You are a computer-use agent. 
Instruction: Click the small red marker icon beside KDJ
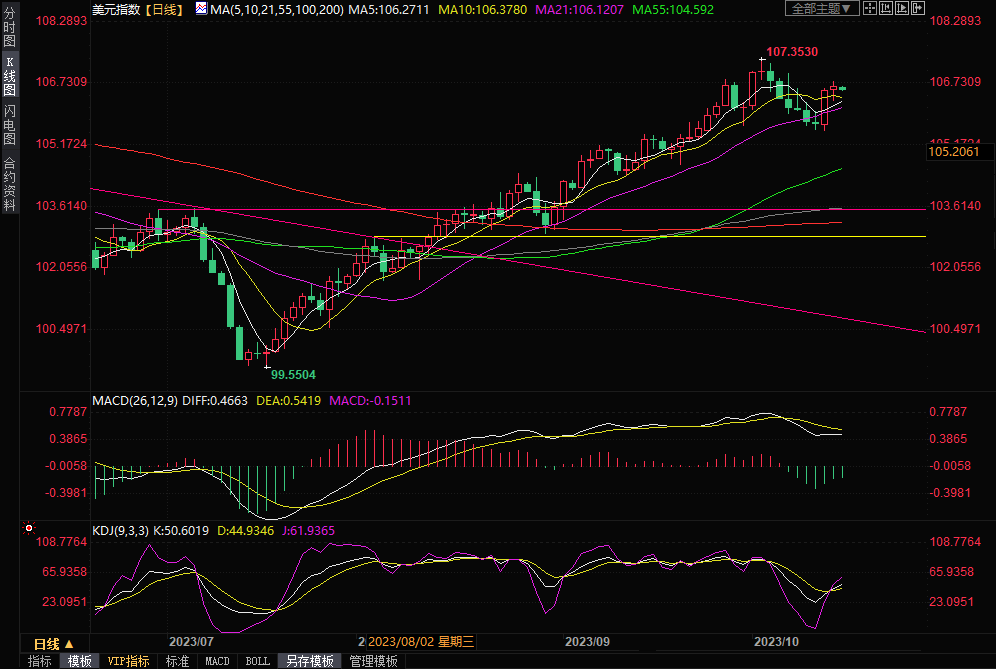29,527
